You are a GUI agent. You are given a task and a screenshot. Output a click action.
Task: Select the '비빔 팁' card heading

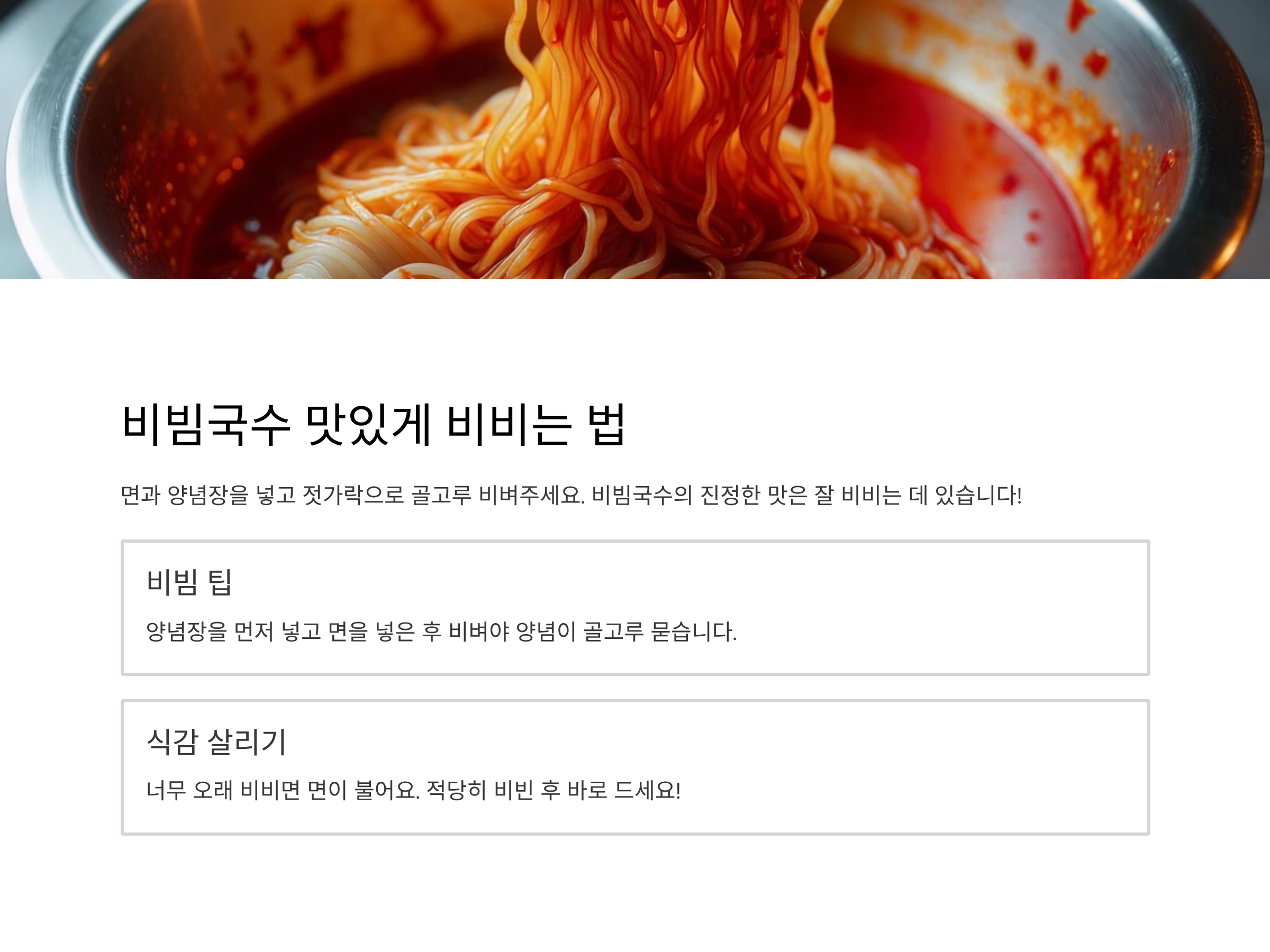point(189,582)
